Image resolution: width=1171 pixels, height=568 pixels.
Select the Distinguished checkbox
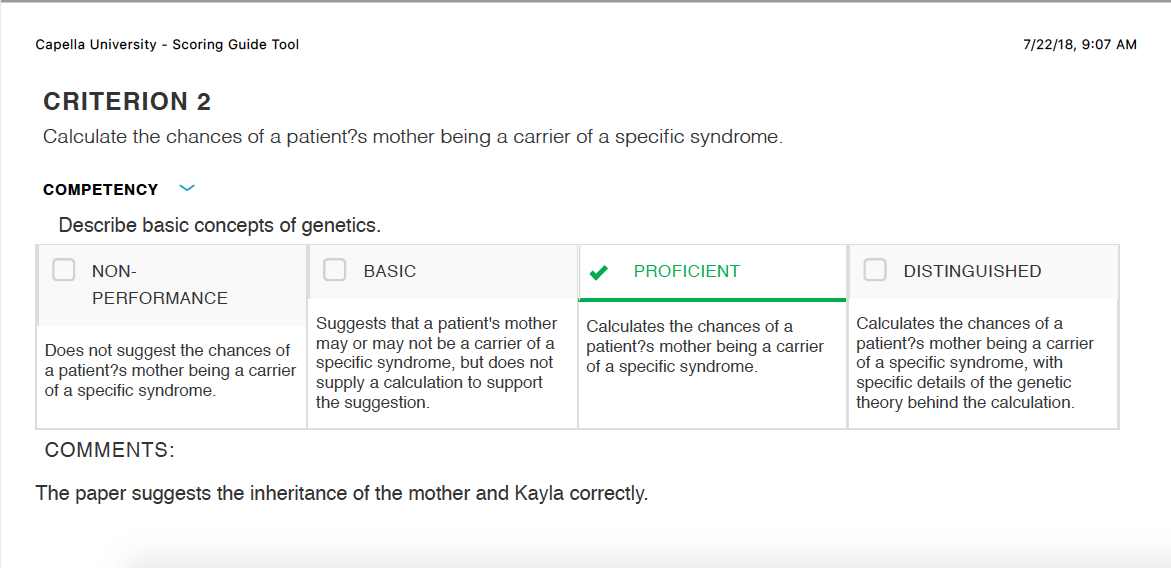pyautogui.click(x=875, y=270)
